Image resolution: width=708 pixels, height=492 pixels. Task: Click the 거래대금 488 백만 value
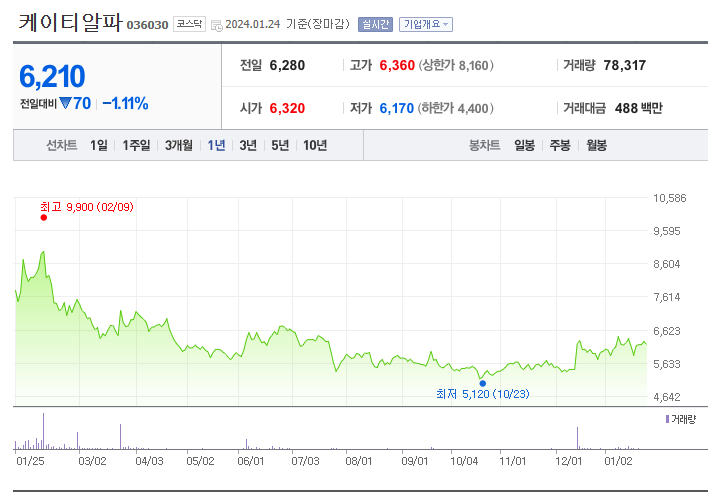click(638, 108)
